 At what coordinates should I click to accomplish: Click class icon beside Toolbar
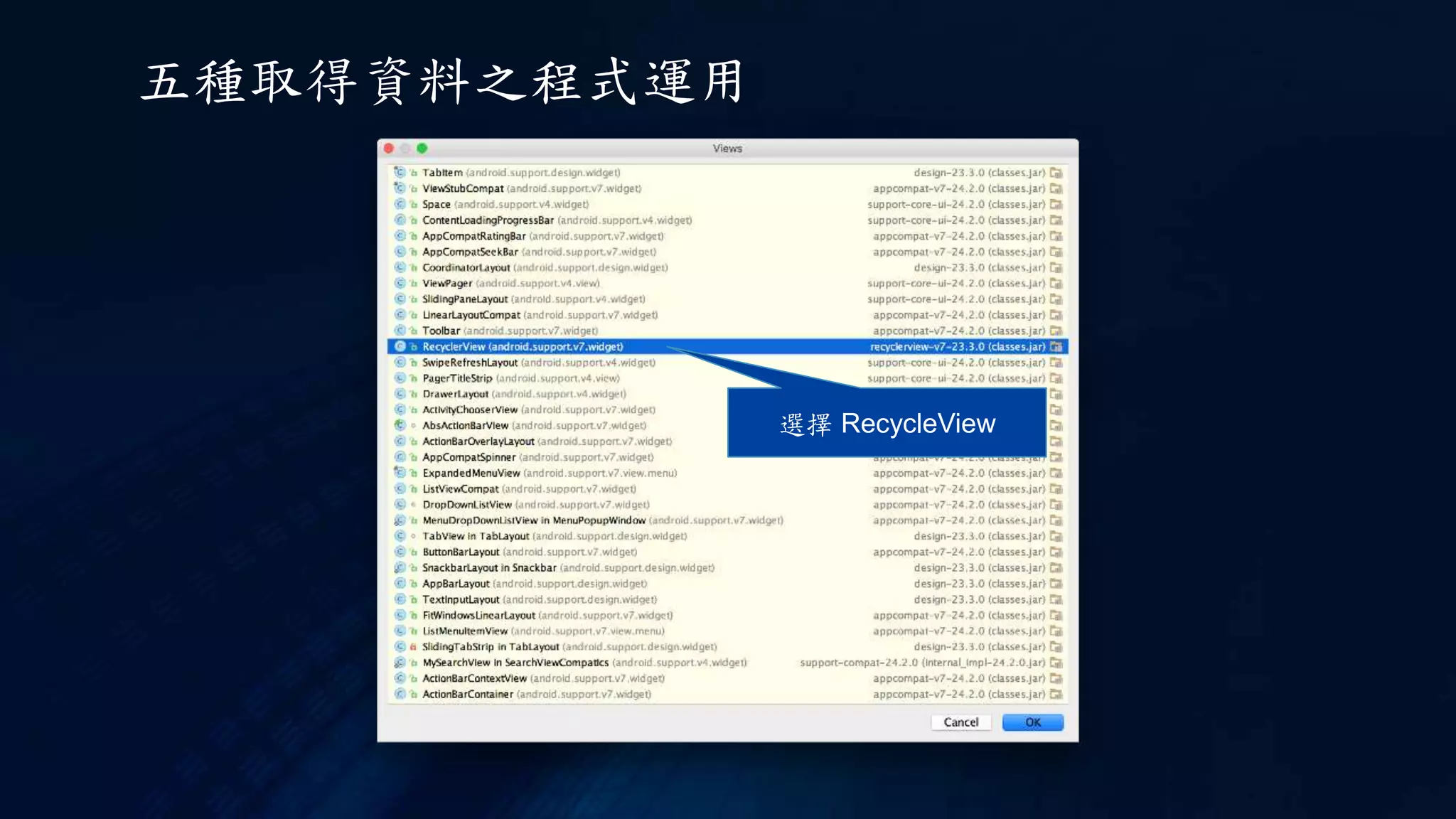[x=400, y=331]
